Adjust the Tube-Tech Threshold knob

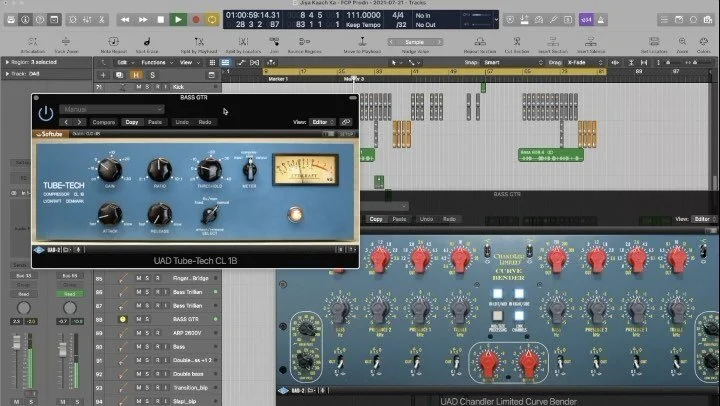pos(210,169)
